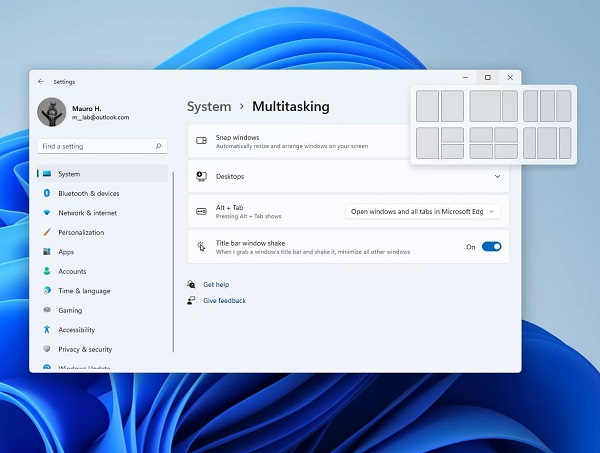Screen dimensions: 600x453
Task: Click the Snap windows icon
Action: pyautogui.click(x=201, y=141)
